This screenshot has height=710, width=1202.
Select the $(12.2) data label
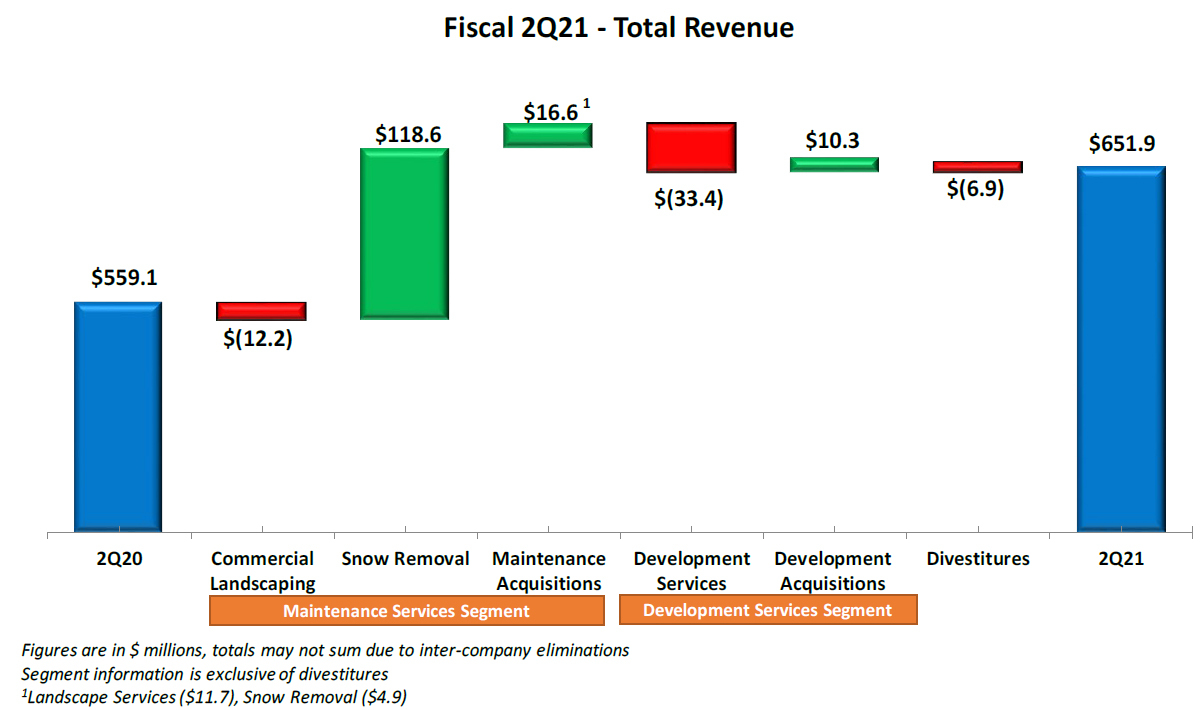(x=257, y=339)
